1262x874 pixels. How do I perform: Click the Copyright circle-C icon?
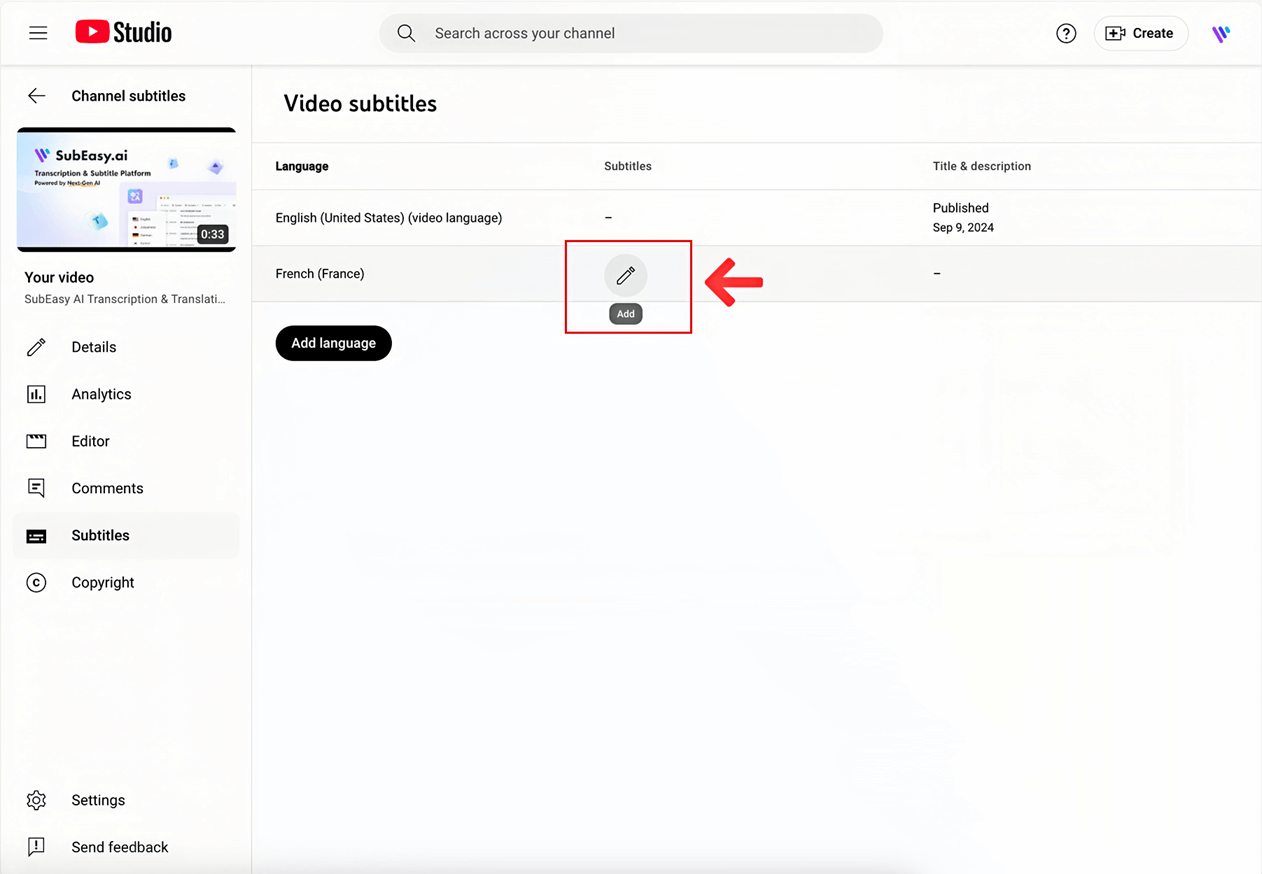pyautogui.click(x=36, y=582)
